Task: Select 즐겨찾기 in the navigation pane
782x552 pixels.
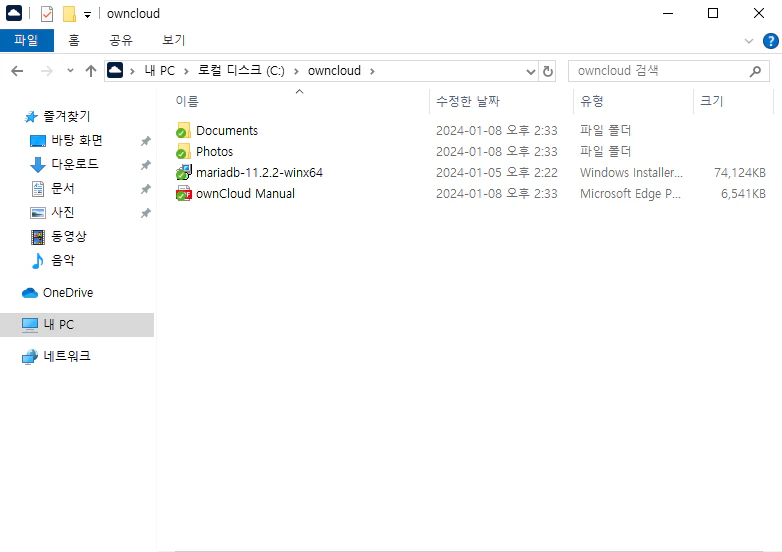Action: 67,117
